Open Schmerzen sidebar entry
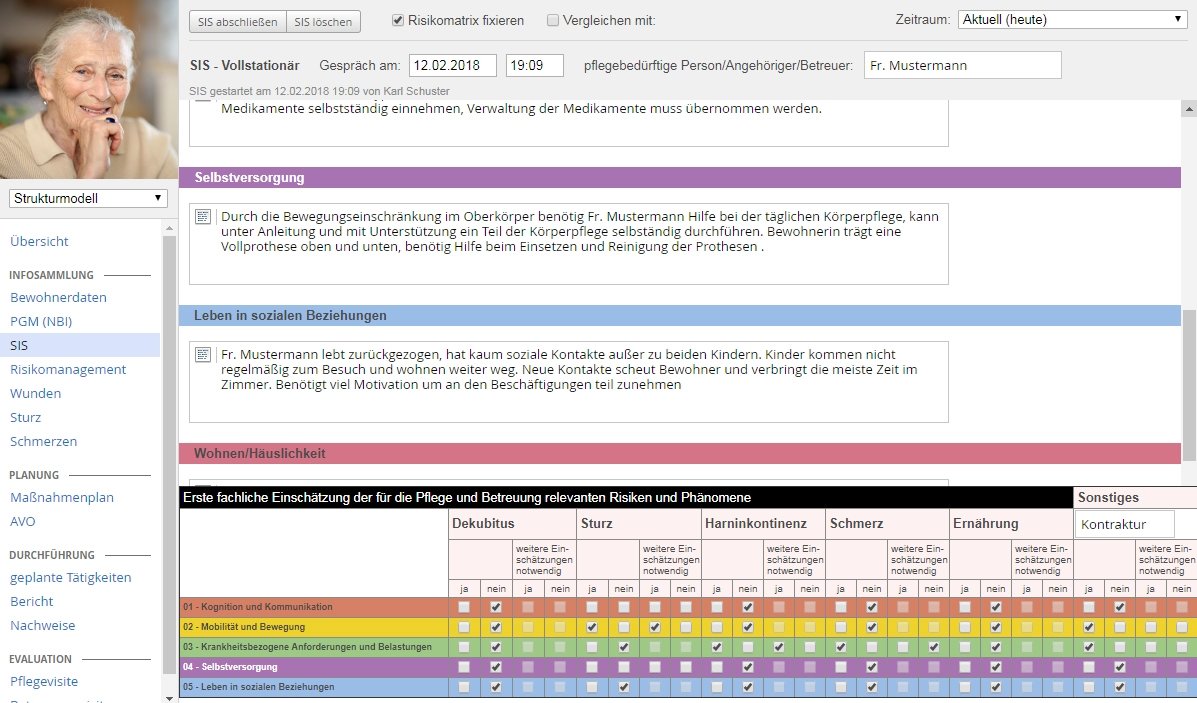The image size is (1197, 703). (x=44, y=441)
